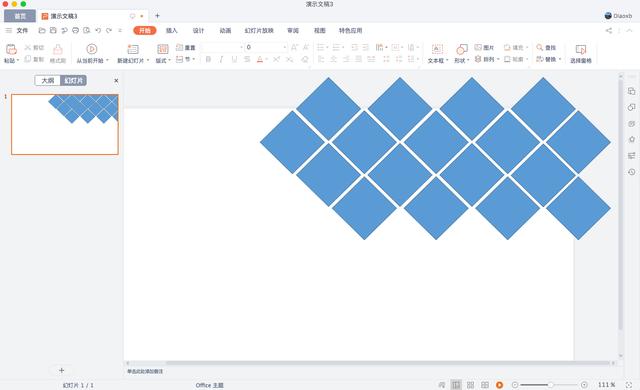Click the Picture (图片) insert button
Screen dimensions: 640x390
[x=484, y=47]
